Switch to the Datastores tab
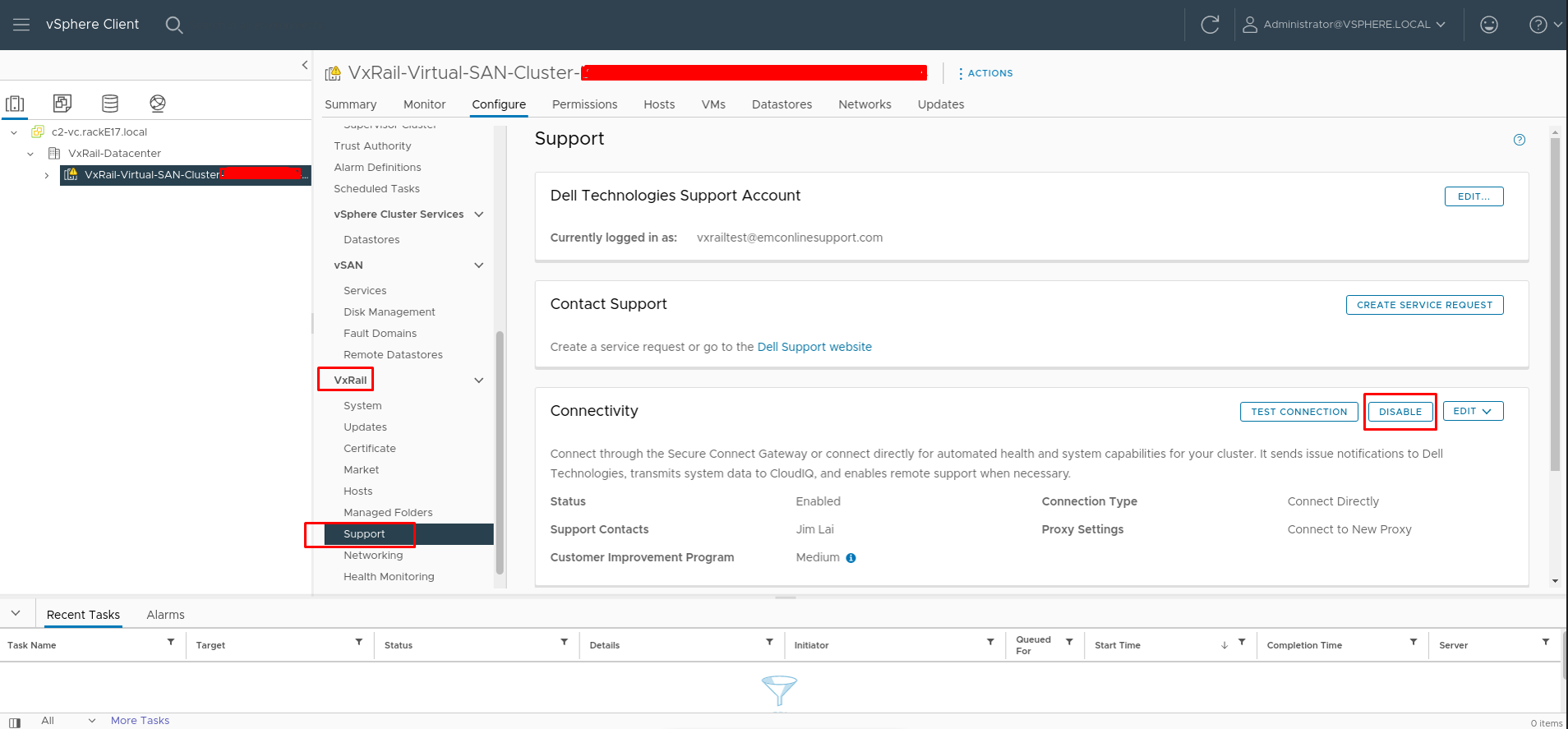This screenshot has width=1568, height=729. pyautogui.click(x=782, y=104)
